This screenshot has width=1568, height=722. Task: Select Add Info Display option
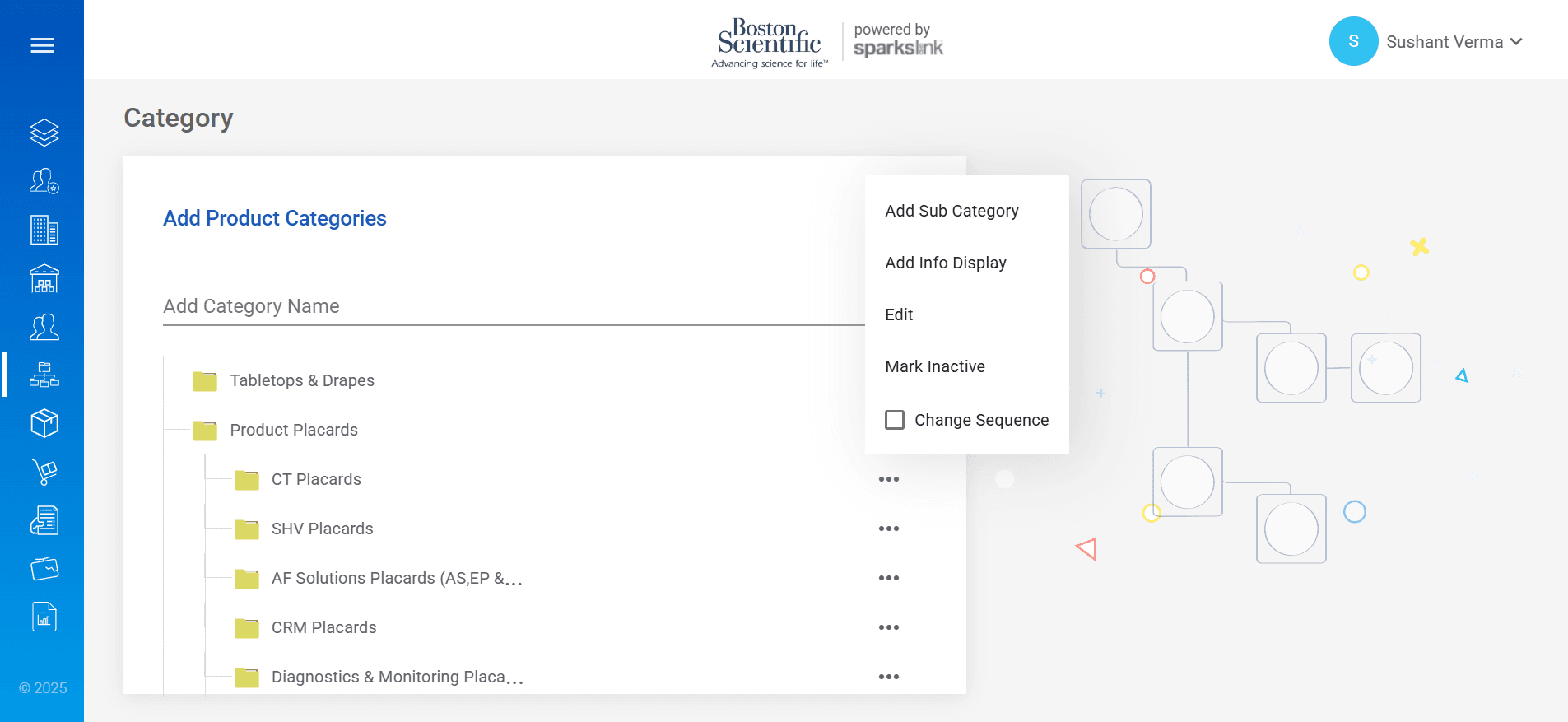coord(946,263)
